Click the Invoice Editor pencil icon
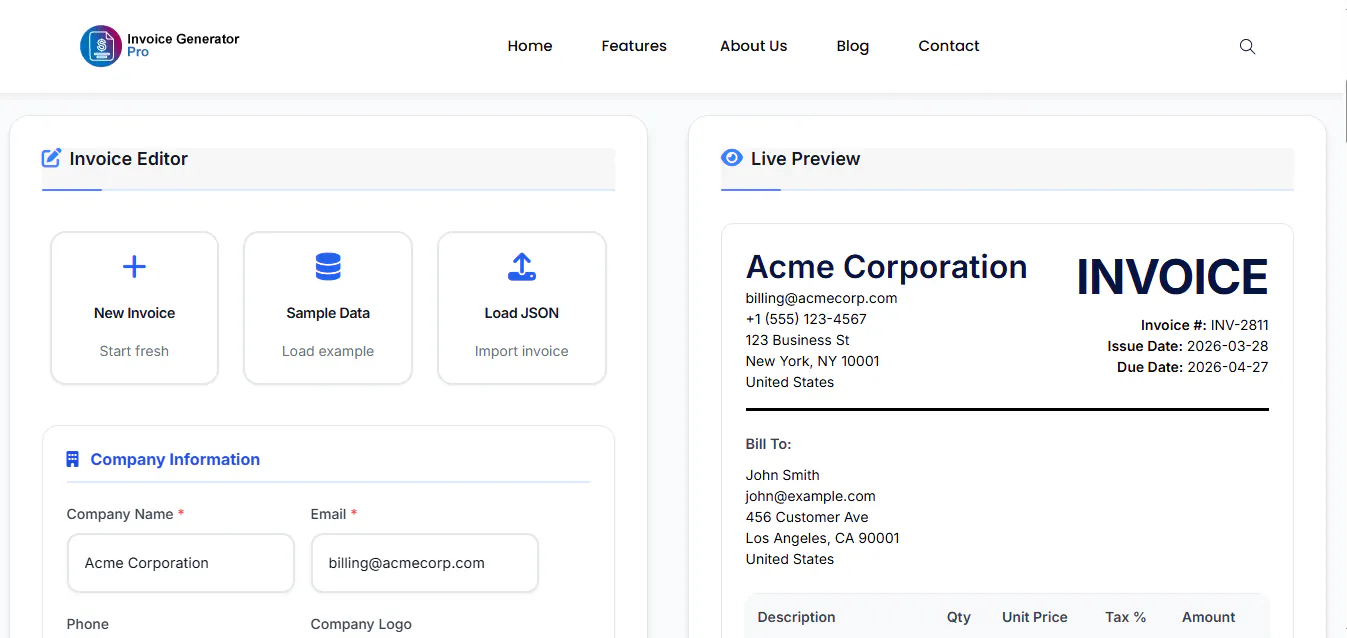The width and height of the screenshot is (1347, 638). click(x=51, y=158)
